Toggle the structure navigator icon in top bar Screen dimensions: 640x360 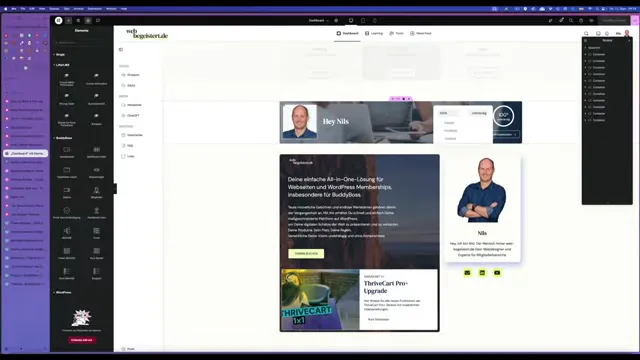point(88,20)
